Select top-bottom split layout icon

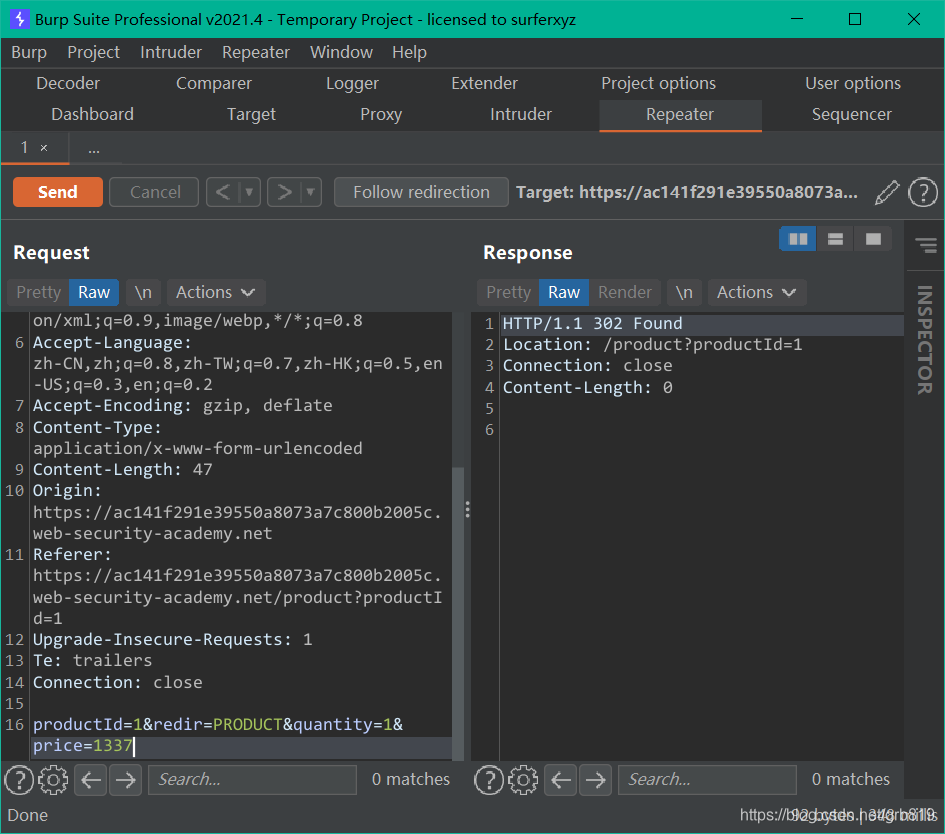(835, 239)
